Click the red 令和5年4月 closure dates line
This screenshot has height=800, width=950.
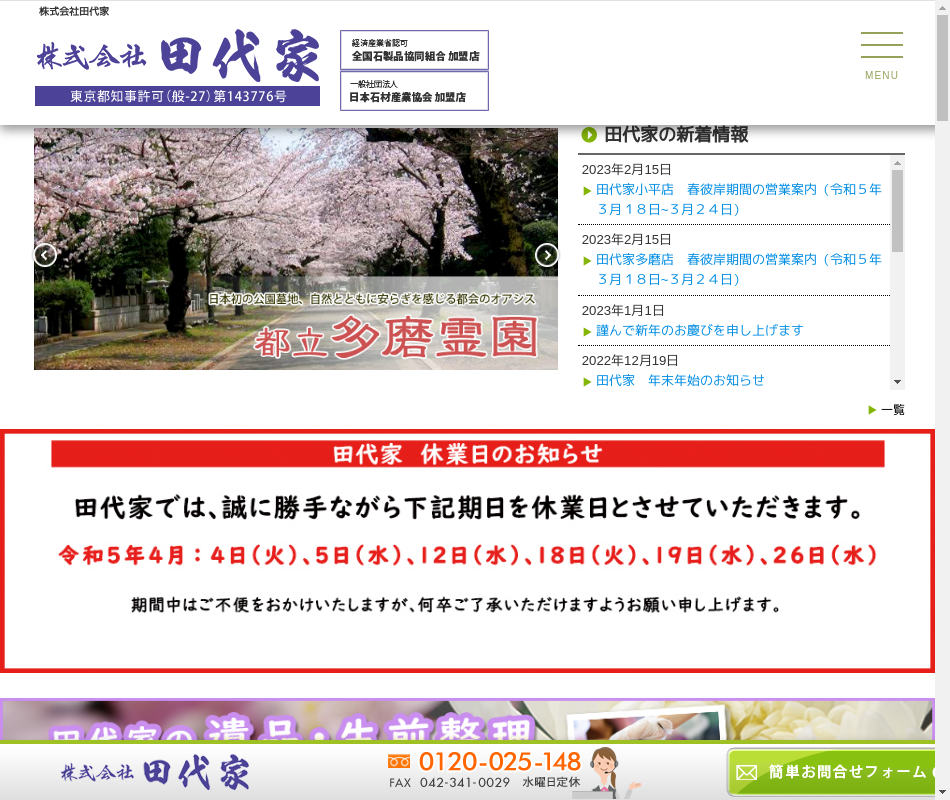(468, 555)
